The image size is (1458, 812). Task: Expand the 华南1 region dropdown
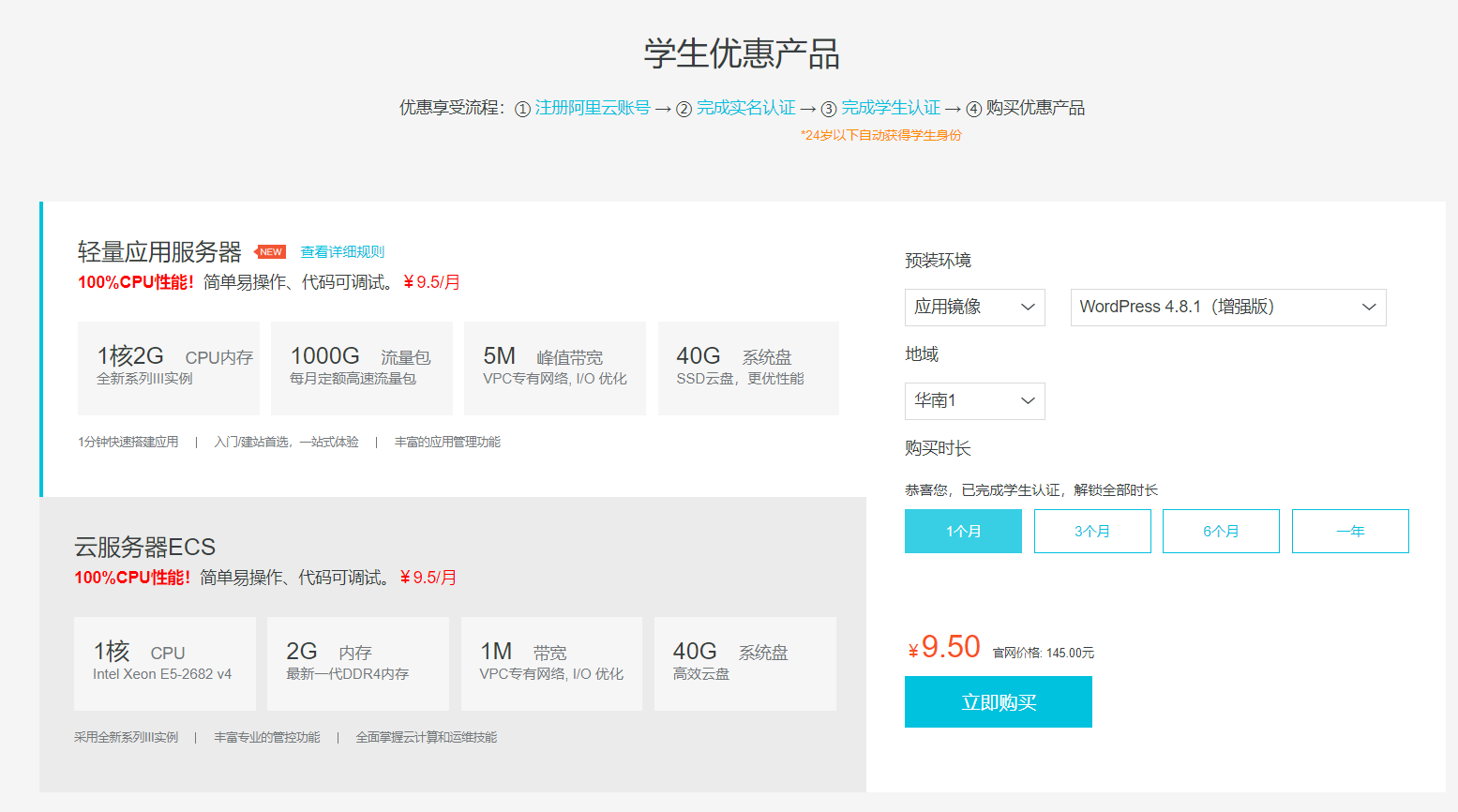975,401
